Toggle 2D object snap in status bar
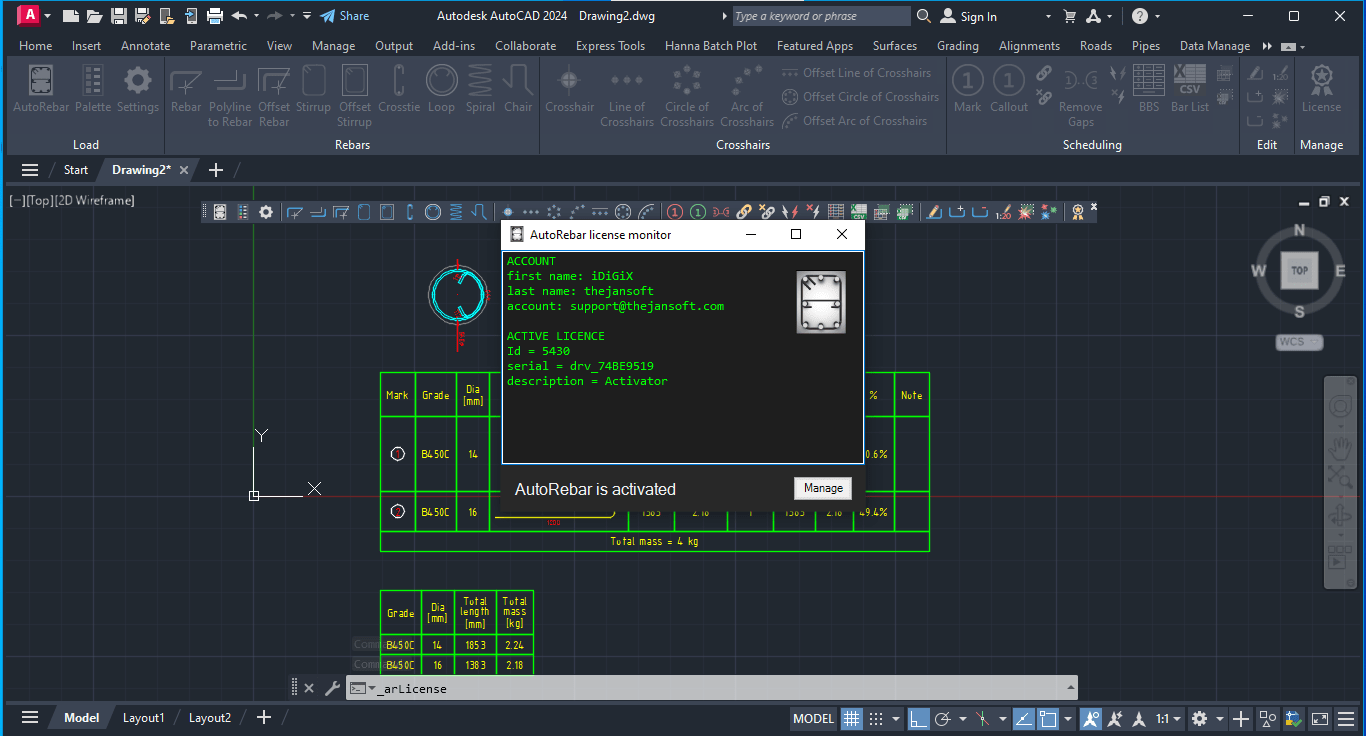1366x736 pixels. coord(1048,718)
